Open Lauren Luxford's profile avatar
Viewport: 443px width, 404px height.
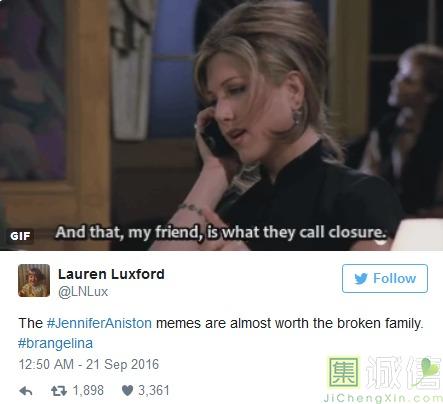[x=34, y=280]
